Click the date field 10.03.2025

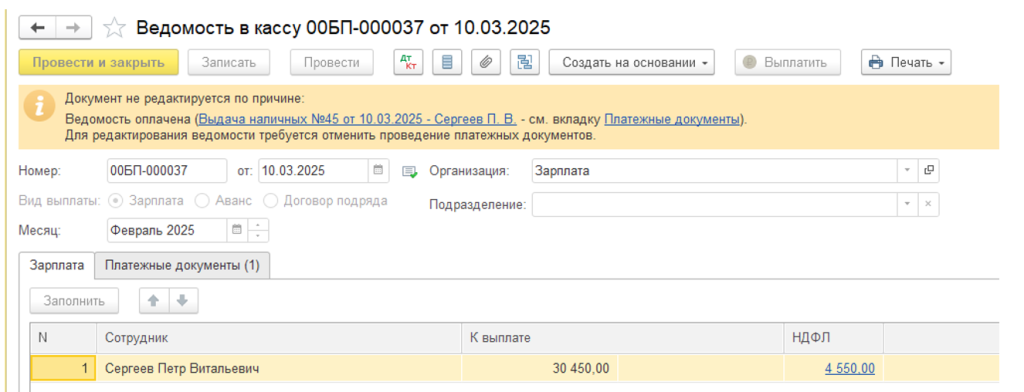pyautogui.click(x=313, y=171)
